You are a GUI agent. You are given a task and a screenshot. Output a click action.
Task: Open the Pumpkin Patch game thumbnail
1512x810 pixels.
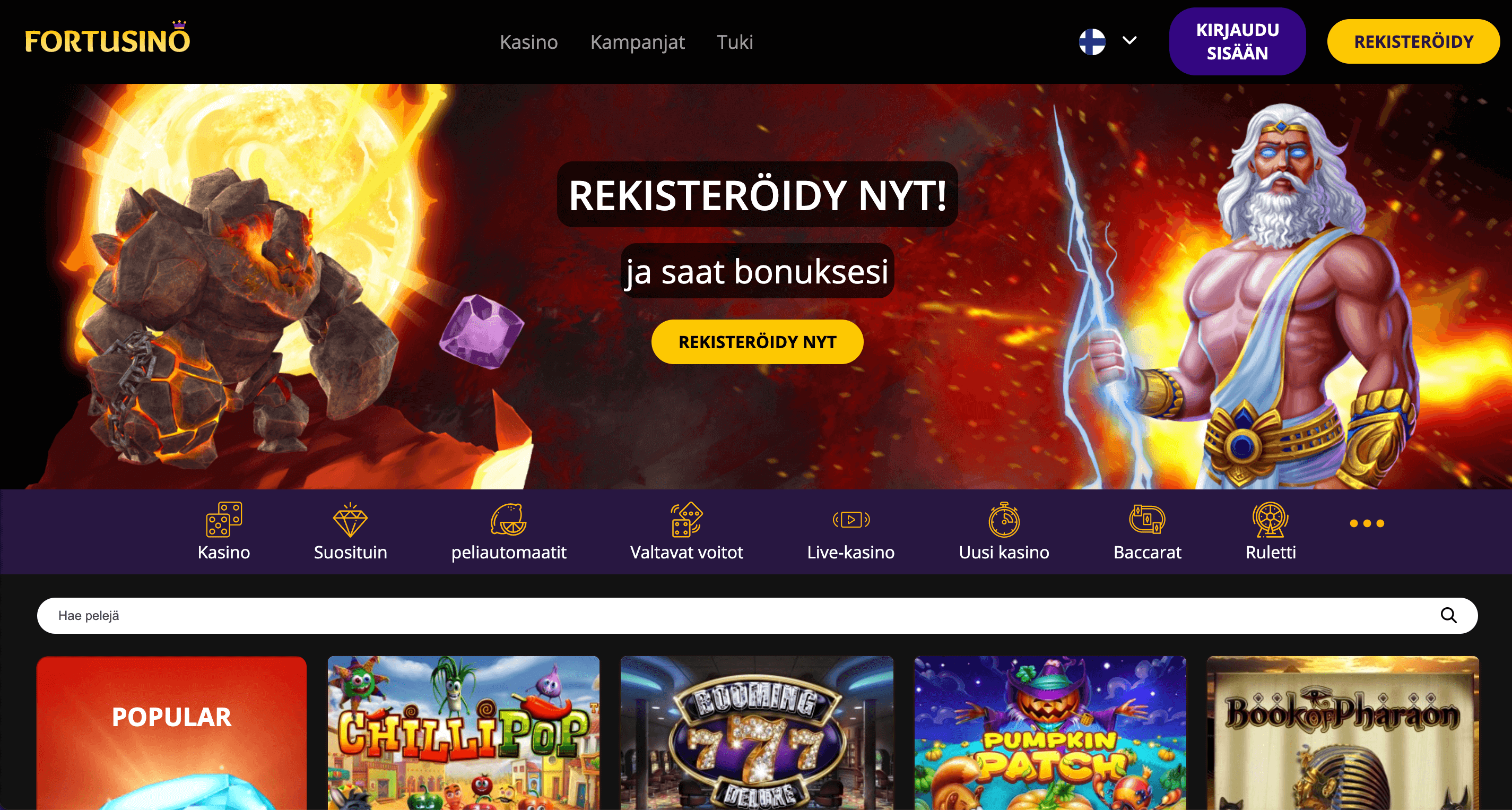(1050, 733)
